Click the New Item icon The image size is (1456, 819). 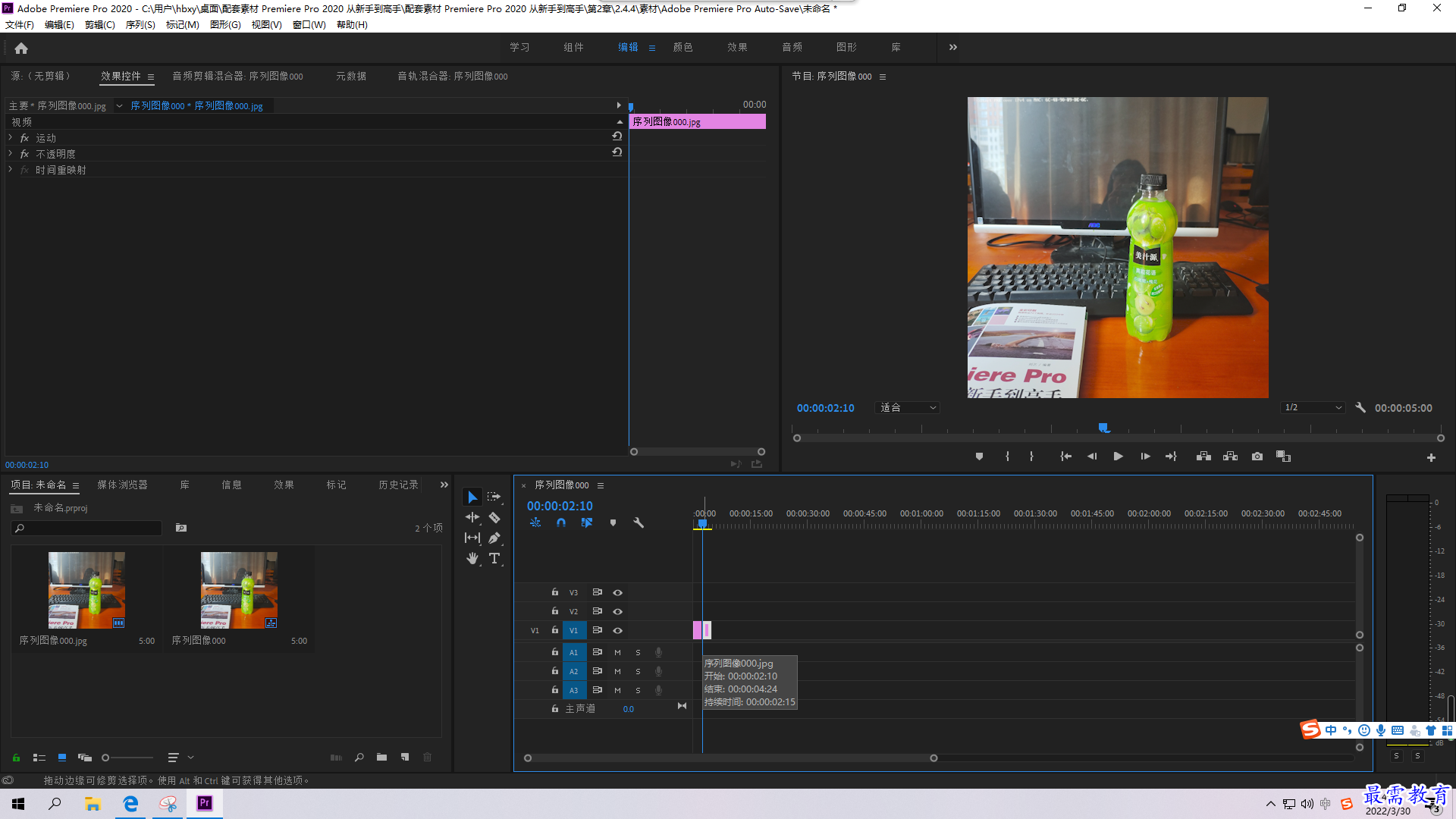click(405, 757)
